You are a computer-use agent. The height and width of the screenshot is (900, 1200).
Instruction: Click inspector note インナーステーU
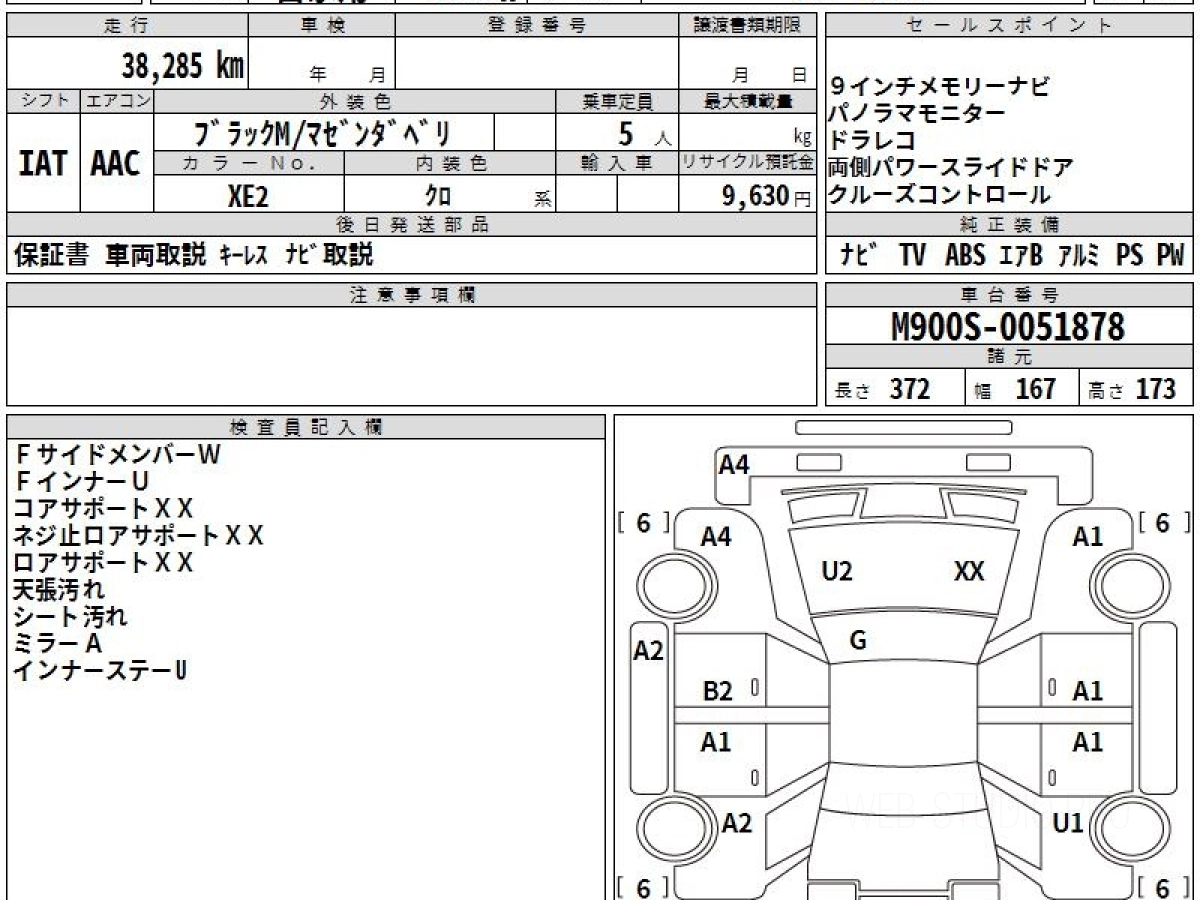pos(100,671)
